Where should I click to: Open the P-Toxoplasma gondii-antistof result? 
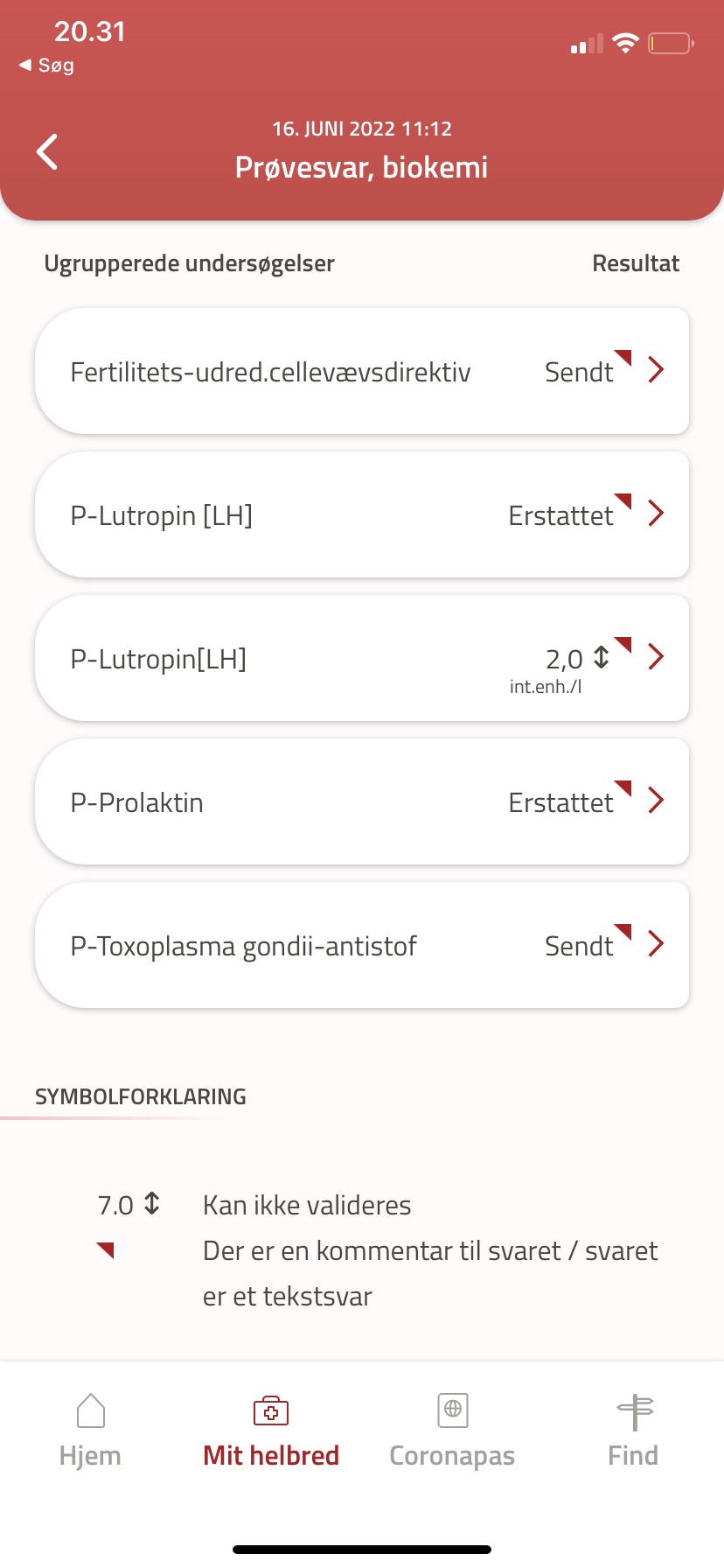pos(244,946)
